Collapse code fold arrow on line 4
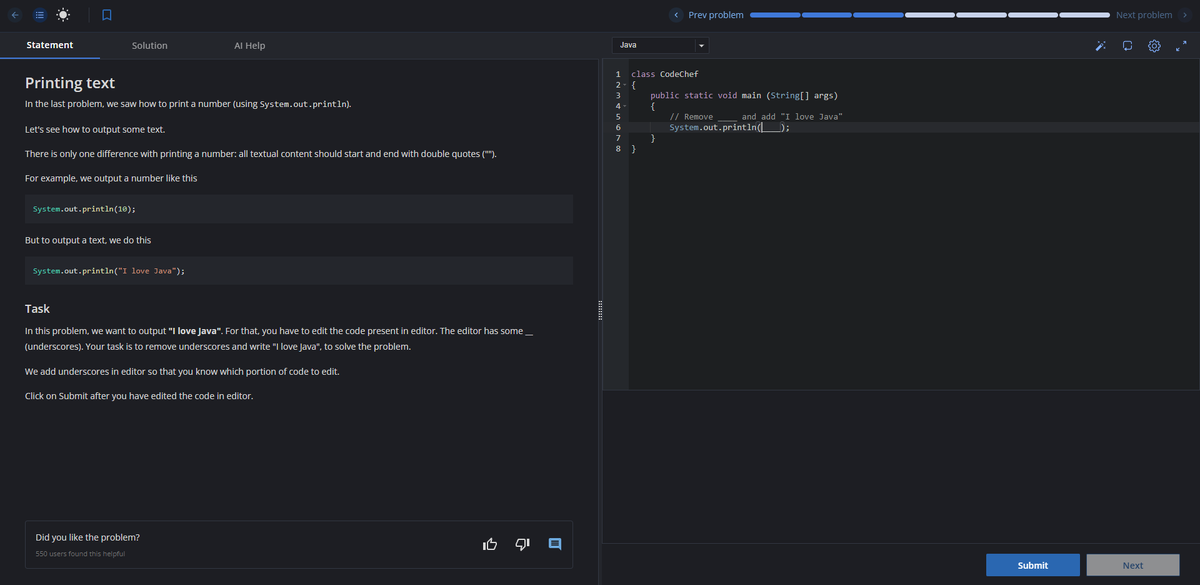Screen dimensions: 1200x585 tap(623, 106)
